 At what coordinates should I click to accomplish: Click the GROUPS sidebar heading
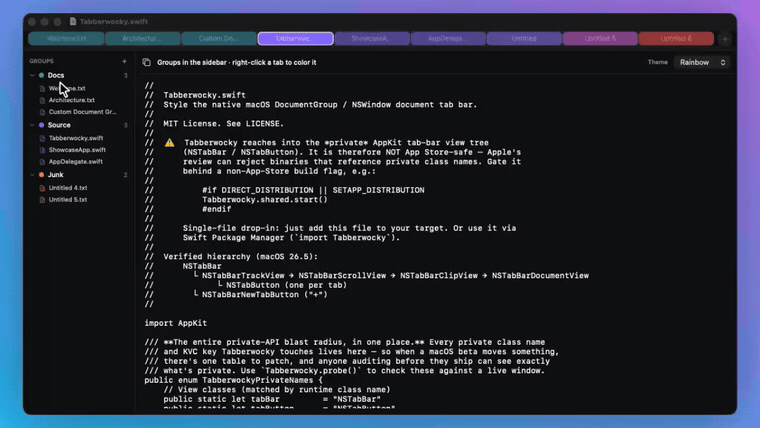[x=42, y=61]
